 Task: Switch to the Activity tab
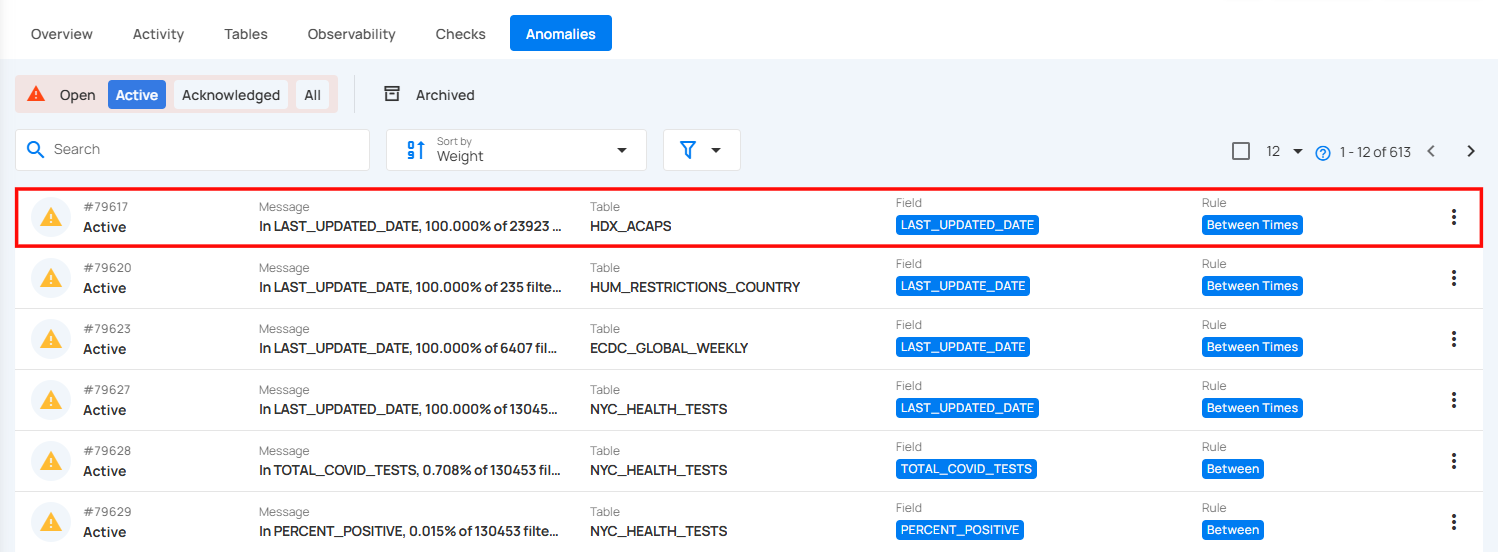(x=158, y=34)
